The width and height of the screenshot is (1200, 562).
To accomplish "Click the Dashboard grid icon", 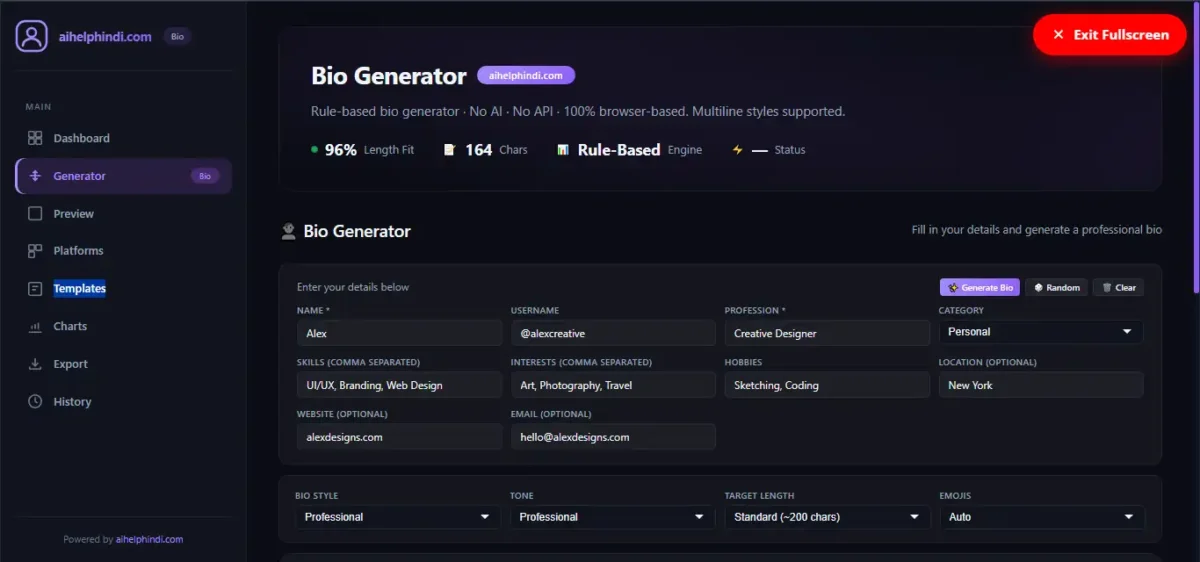I will [x=35, y=138].
